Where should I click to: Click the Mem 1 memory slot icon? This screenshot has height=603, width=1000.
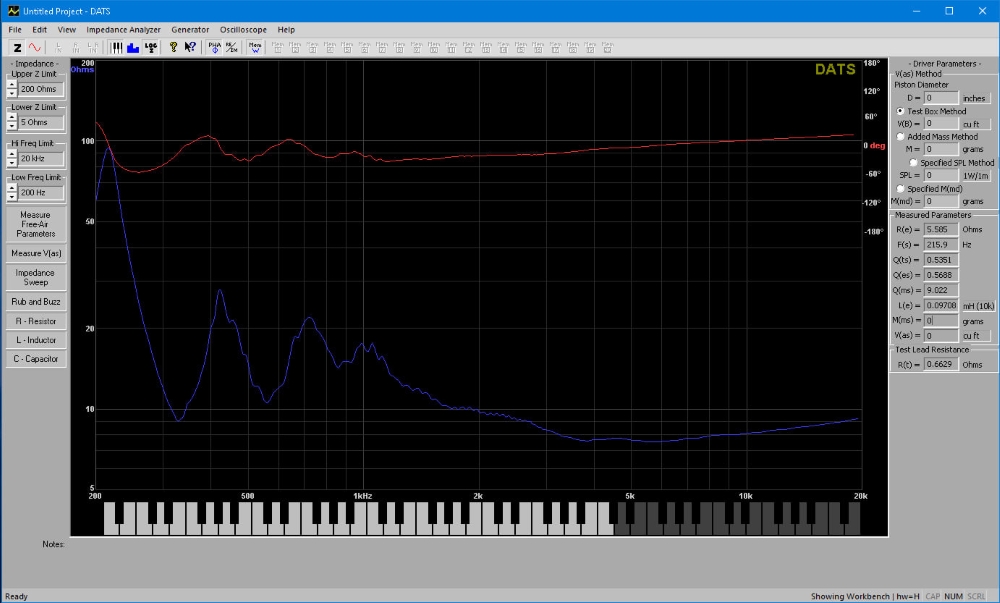[277, 47]
